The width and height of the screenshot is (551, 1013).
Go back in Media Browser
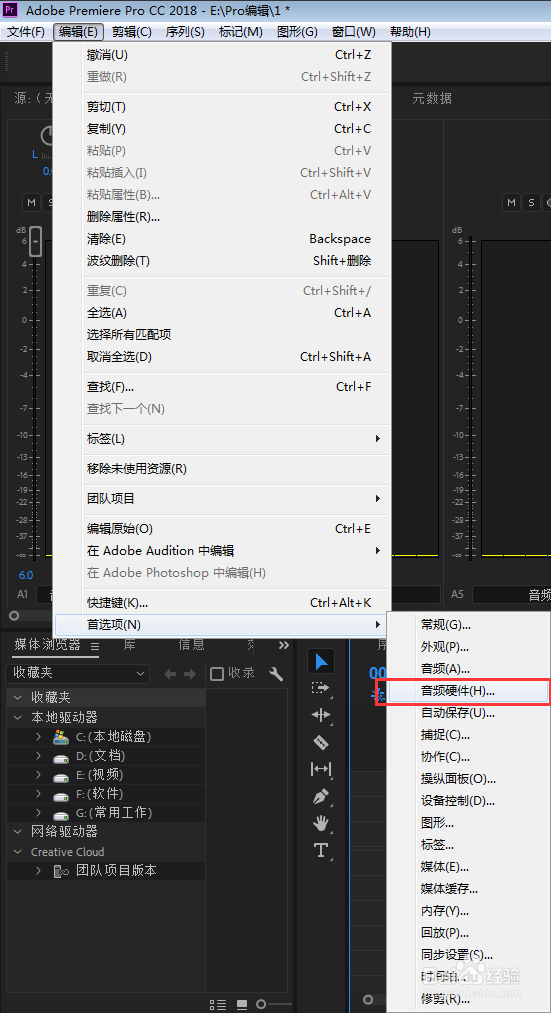[x=170, y=674]
